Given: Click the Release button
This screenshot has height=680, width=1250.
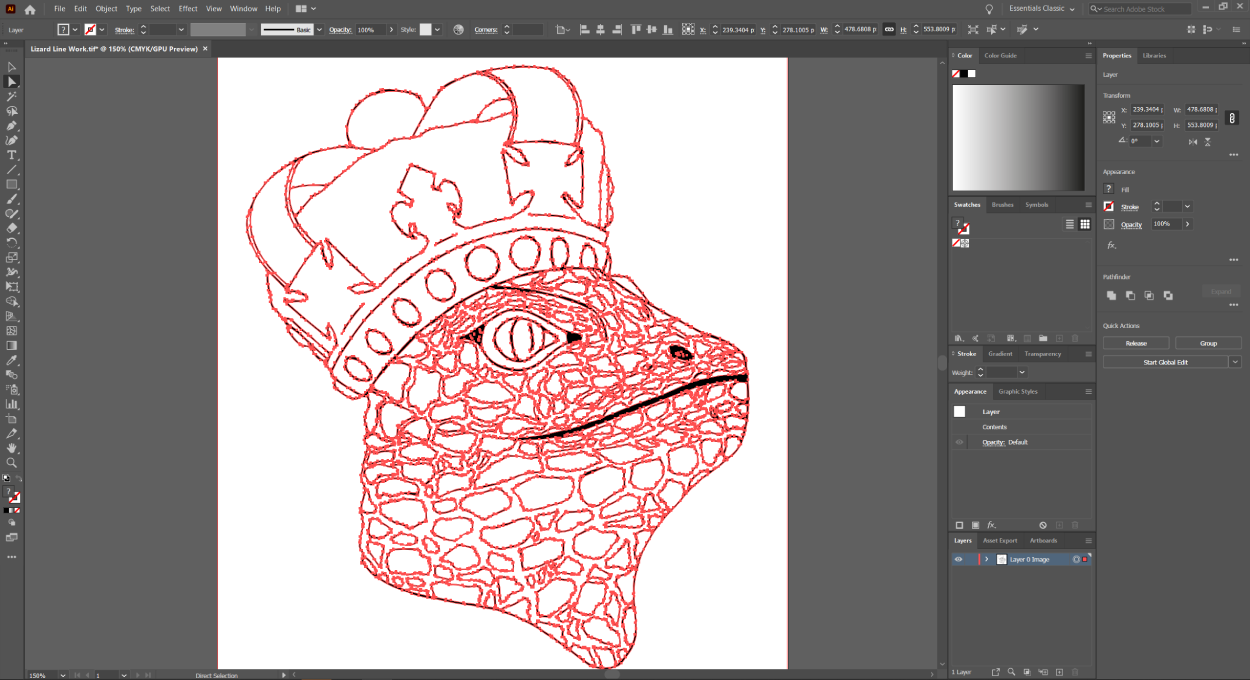Looking at the screenshot, I should [1136, 343].
